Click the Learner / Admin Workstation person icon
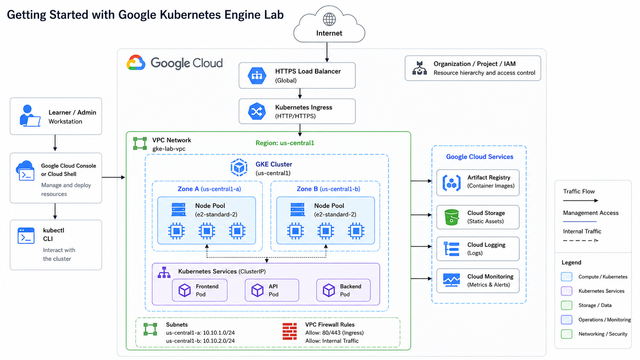The image size is (640, 360). (29, 116)
